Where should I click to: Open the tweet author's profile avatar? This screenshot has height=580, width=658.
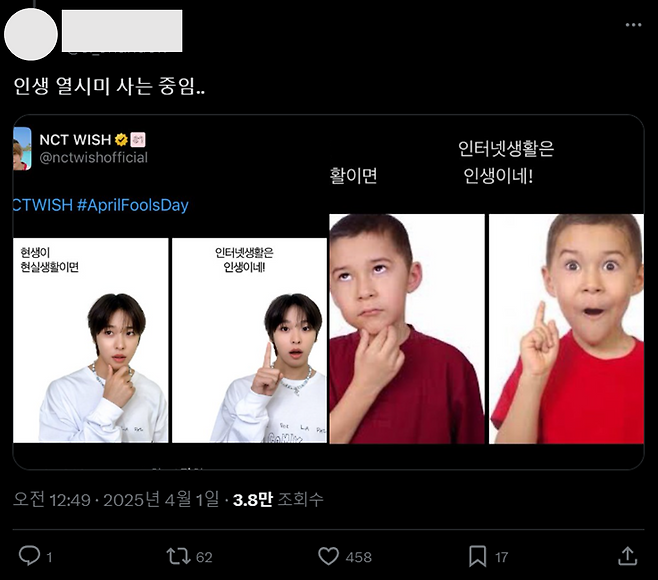click(30, 34)
